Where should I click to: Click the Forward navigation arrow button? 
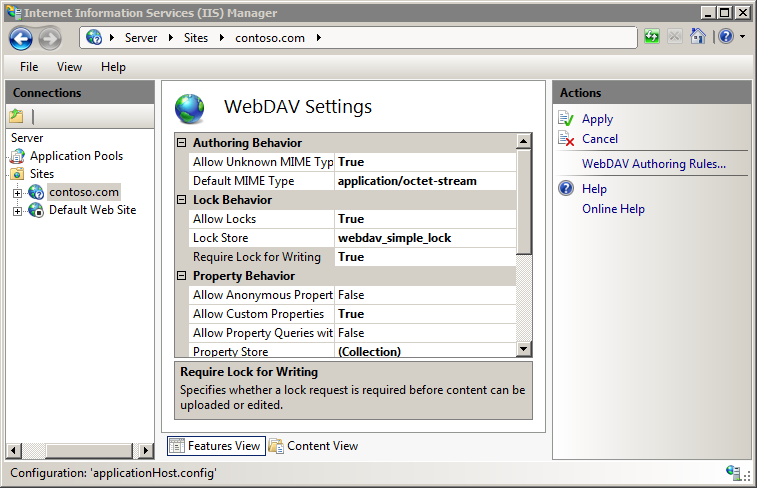tap(50, 38)
